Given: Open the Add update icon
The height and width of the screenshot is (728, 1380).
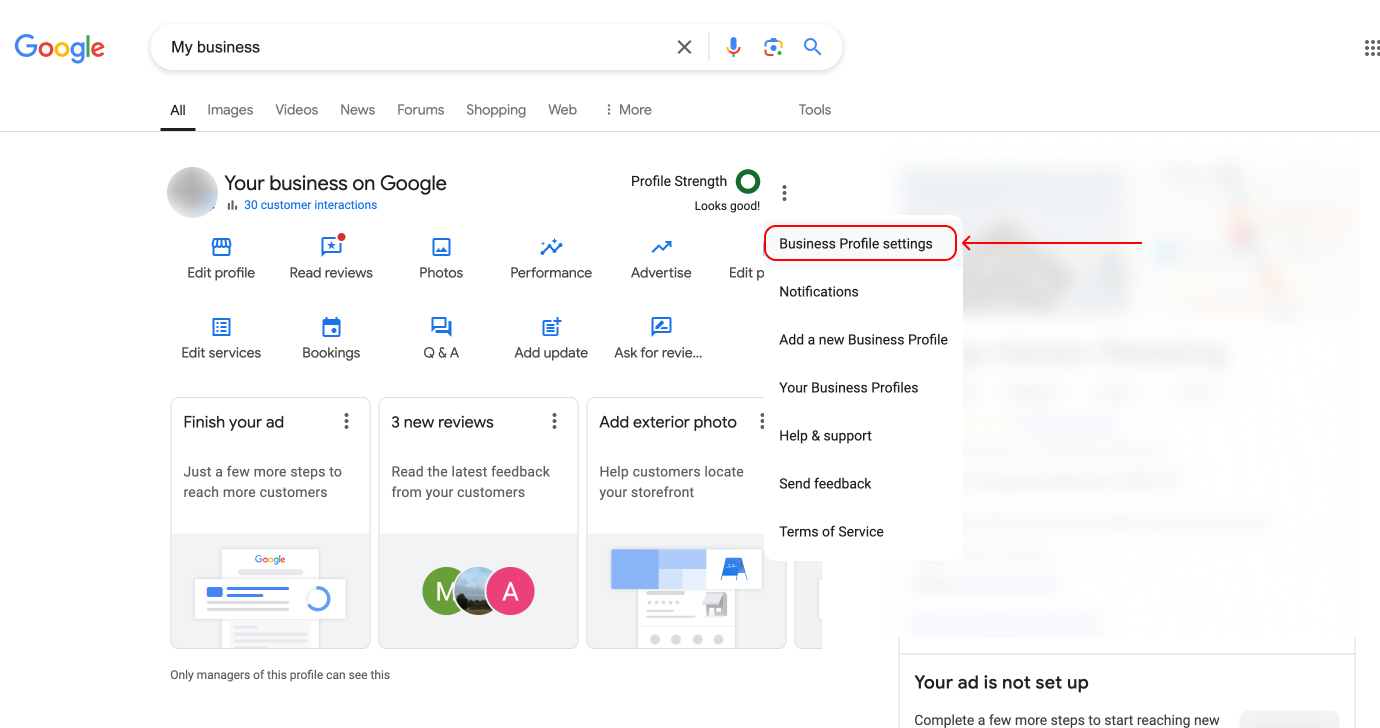Looking at the screenshot, I should point(551,327).
